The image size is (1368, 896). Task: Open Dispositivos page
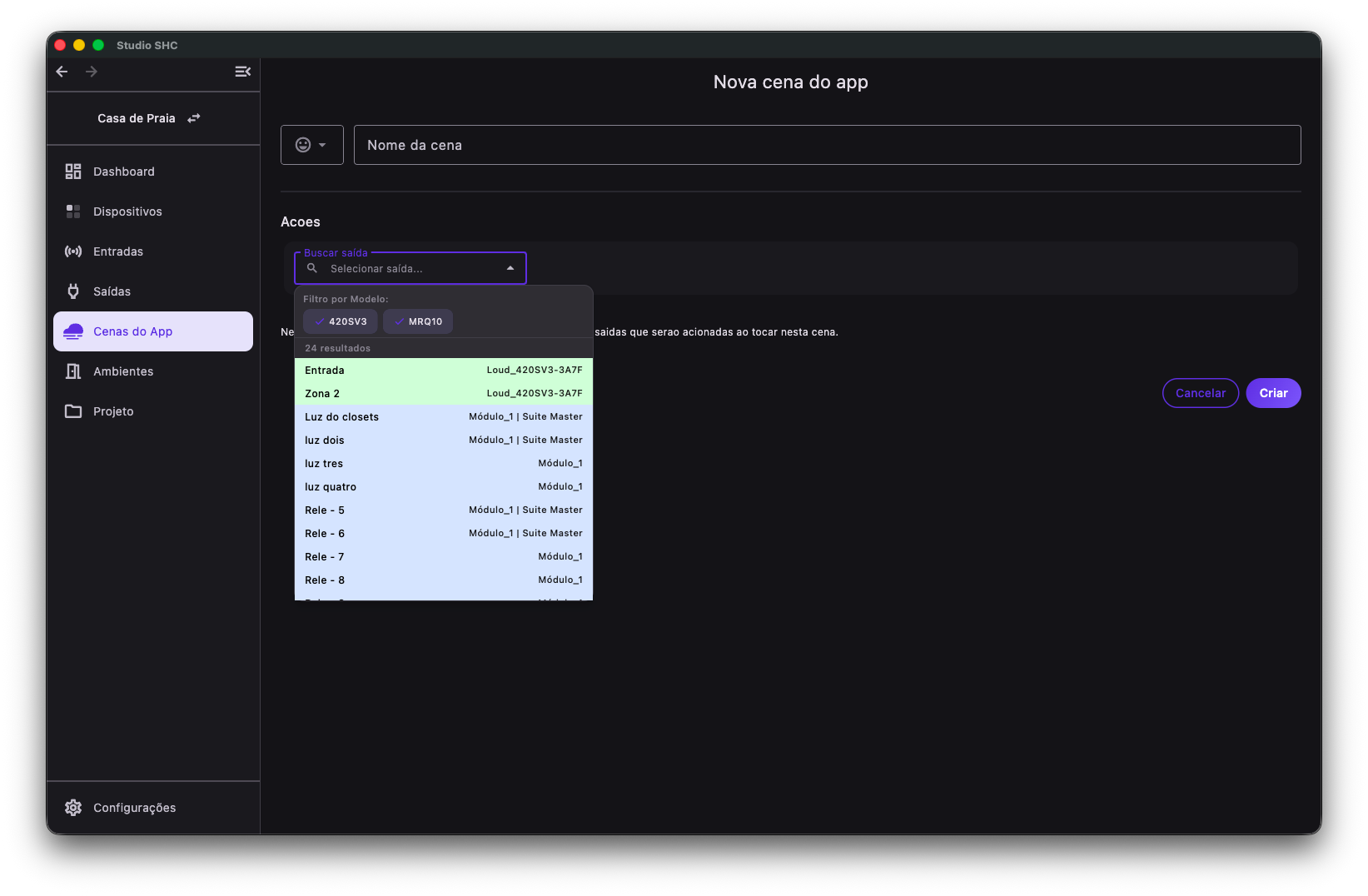(153, 212)
